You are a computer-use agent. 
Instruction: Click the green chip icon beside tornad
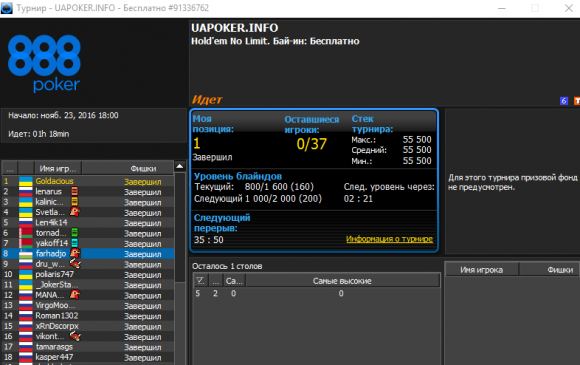pyautogui.click(x=74, y=233)
